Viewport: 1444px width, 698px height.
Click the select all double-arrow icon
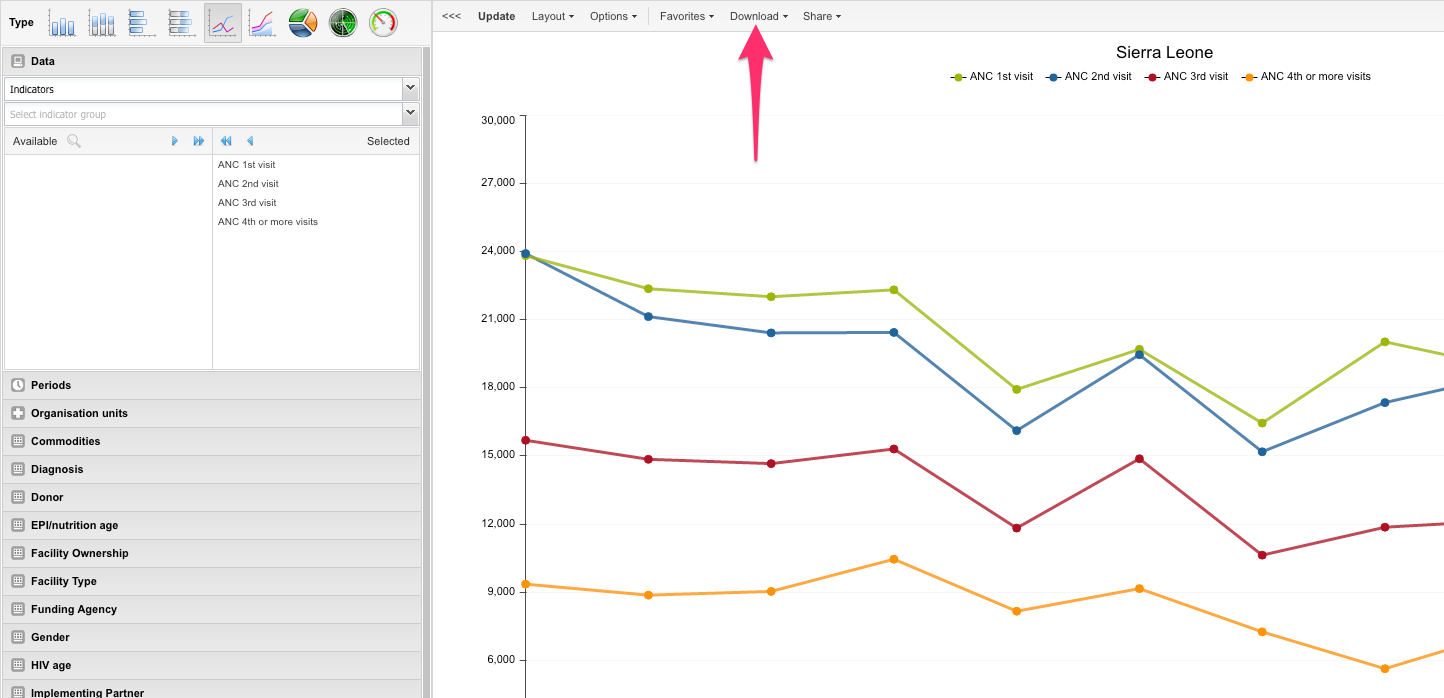(x=199, y=141)
